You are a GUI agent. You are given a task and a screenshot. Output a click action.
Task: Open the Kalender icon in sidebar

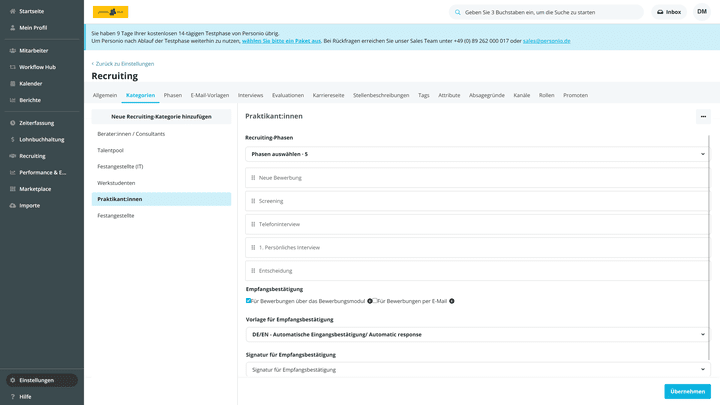(12, 84)
